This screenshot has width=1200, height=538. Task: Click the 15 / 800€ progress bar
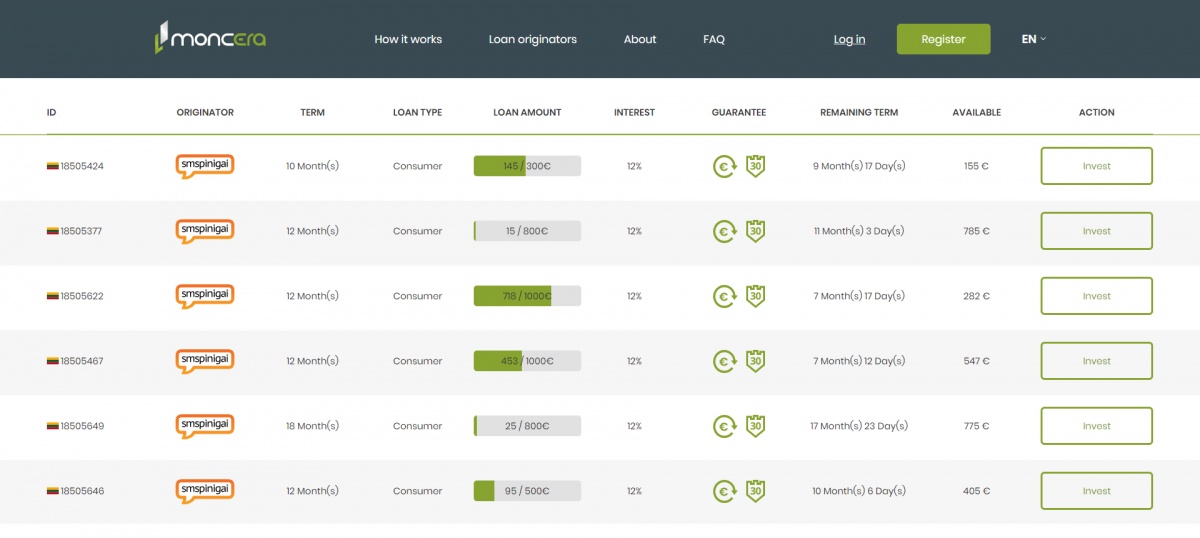[527, 231]
